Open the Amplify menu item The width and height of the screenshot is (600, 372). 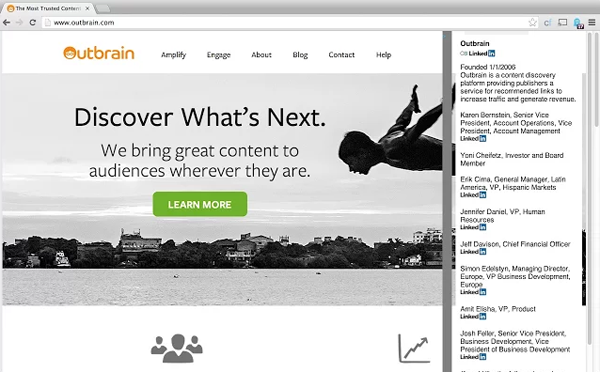173,55
